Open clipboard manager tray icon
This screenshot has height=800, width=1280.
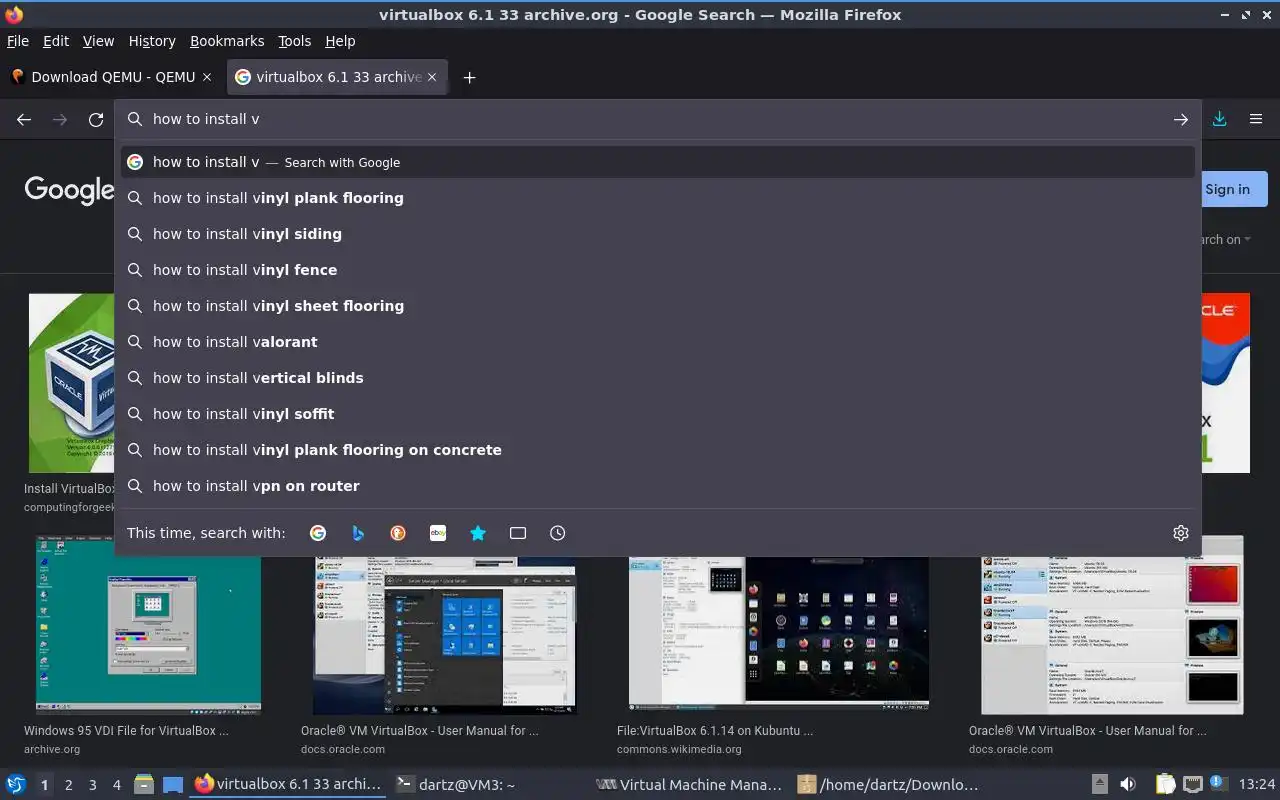coord(1165,784)
